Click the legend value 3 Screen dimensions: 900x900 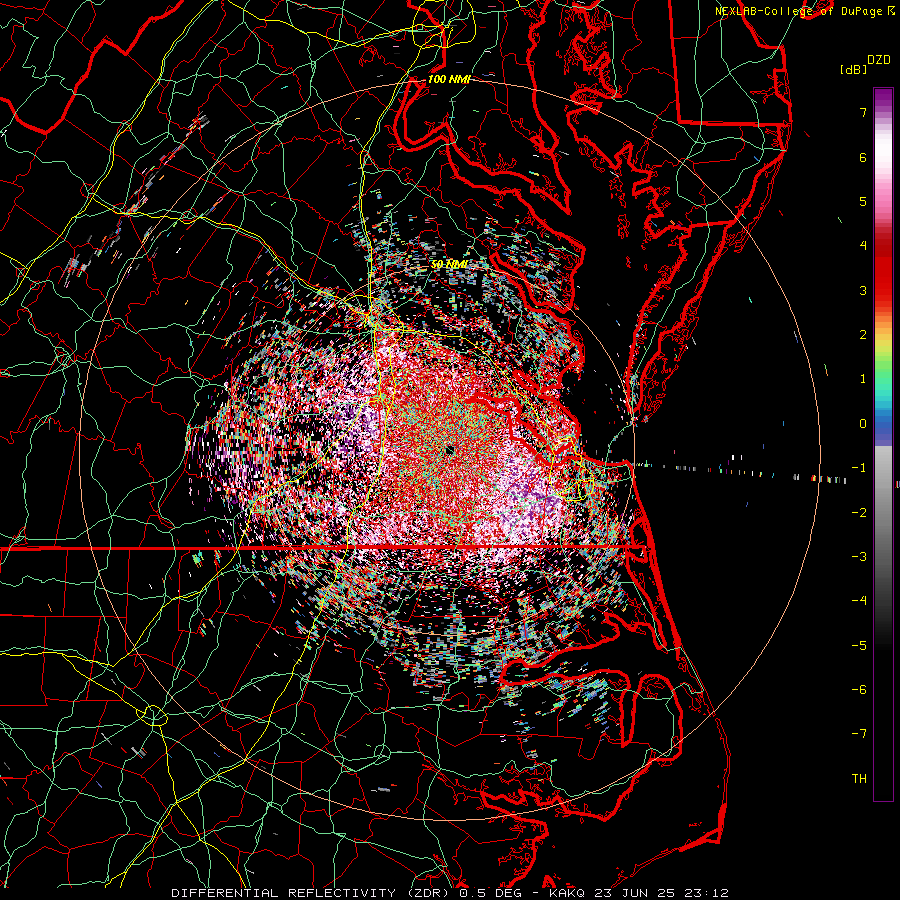863,290
